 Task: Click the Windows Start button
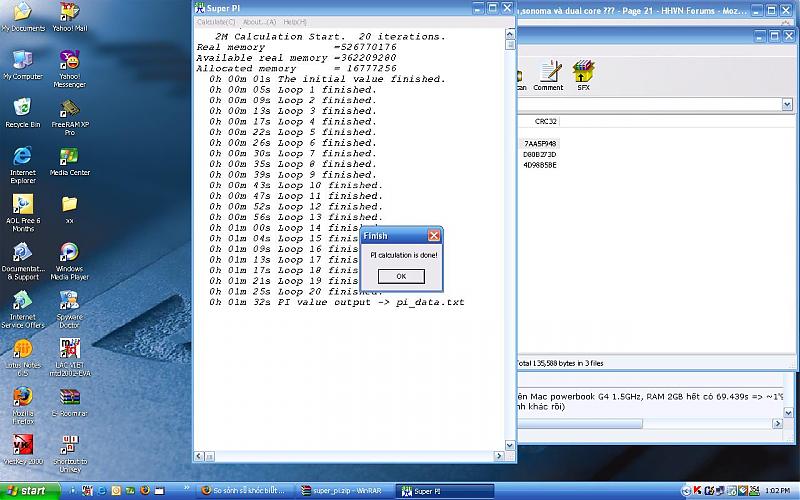30,491
